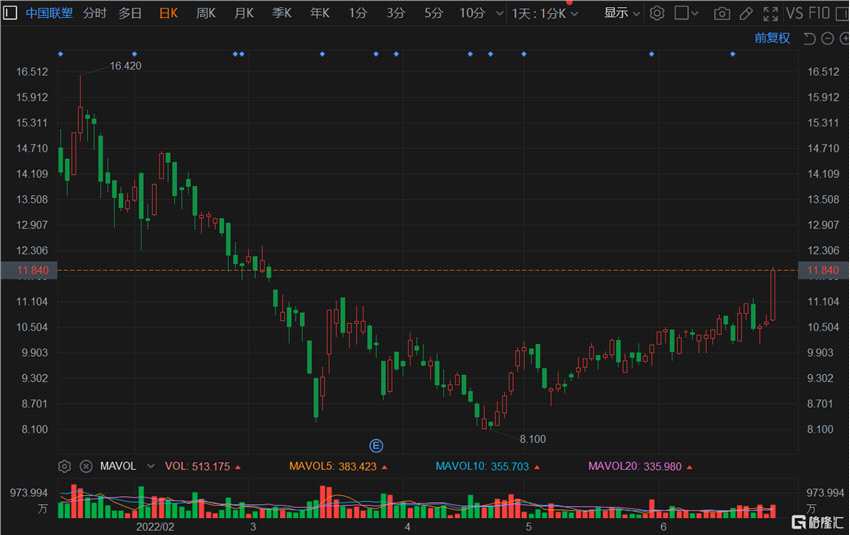Switch to 分时 intraday tab
The width and height of the screenshot is (850, 535).
click(95, 13)
